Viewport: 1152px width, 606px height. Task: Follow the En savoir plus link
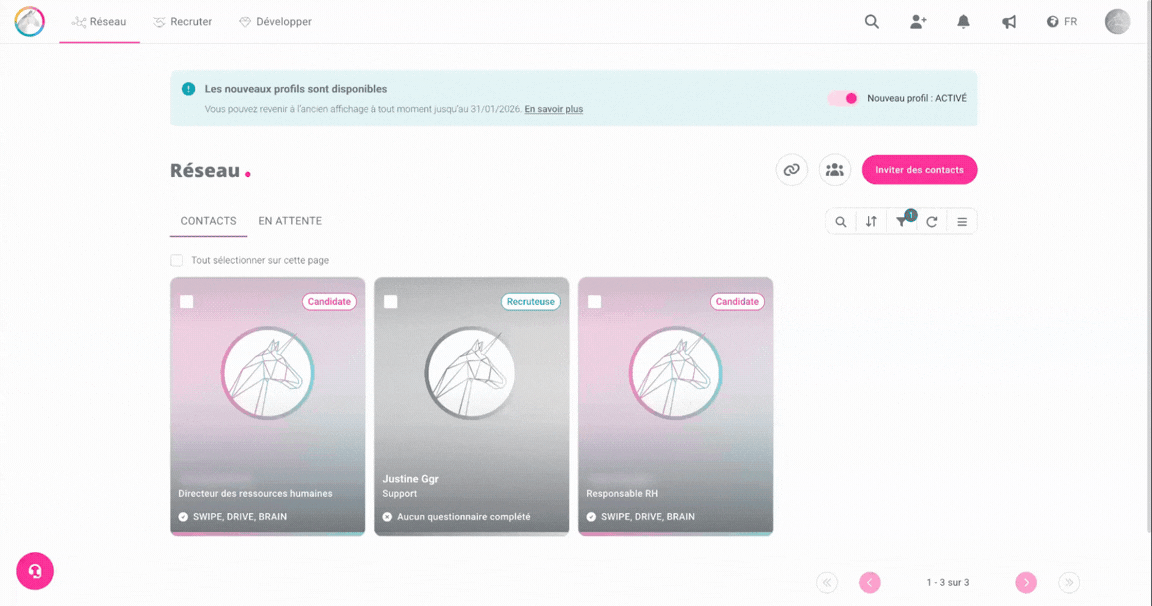click(x=553, y=109)
